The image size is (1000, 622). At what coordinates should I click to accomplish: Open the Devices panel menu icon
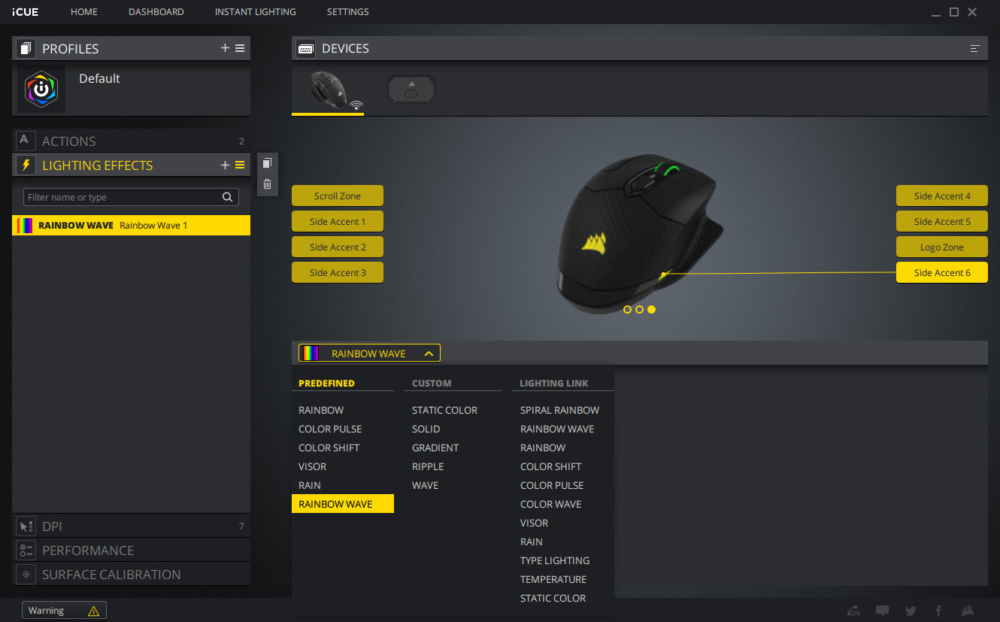[x=974, y=48]
